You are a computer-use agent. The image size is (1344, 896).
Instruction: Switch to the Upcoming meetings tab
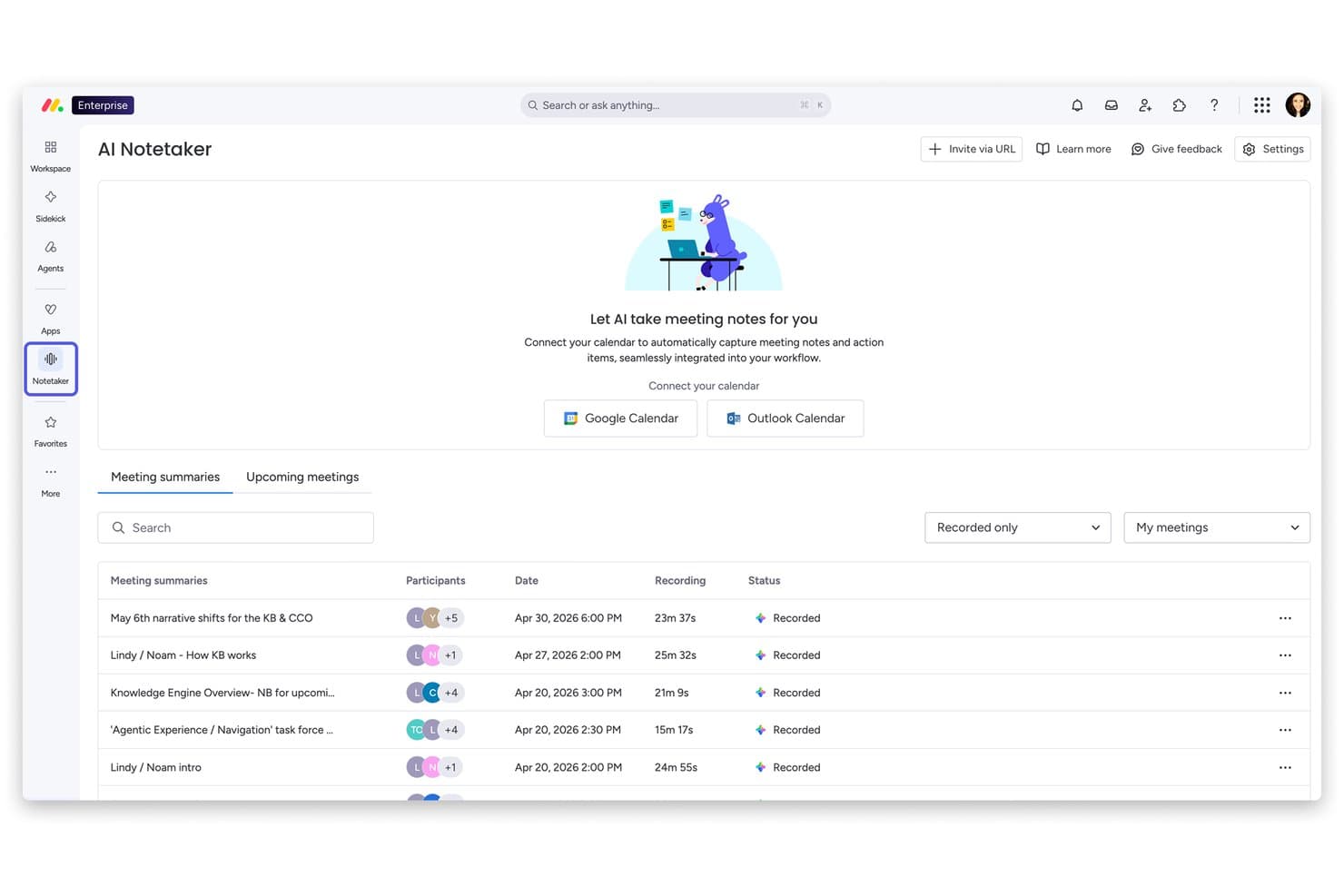pyautogui.click(x=302, y=477)
